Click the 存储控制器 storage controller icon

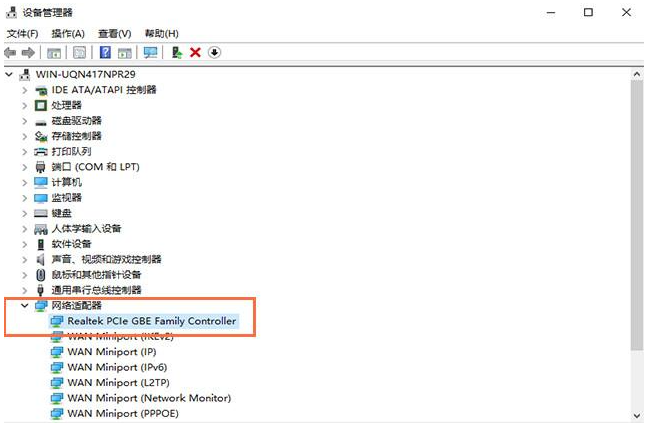click(41, 136)
